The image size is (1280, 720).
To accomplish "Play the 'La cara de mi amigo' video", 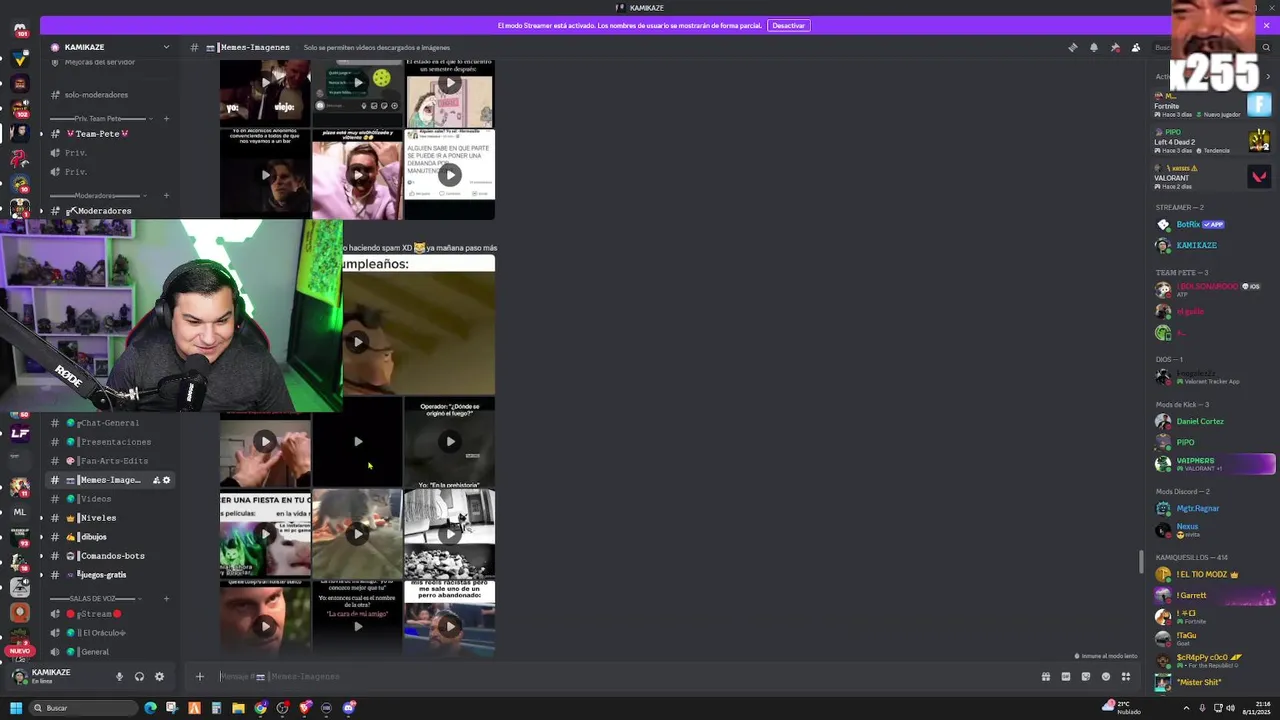I will click(358, 626).
